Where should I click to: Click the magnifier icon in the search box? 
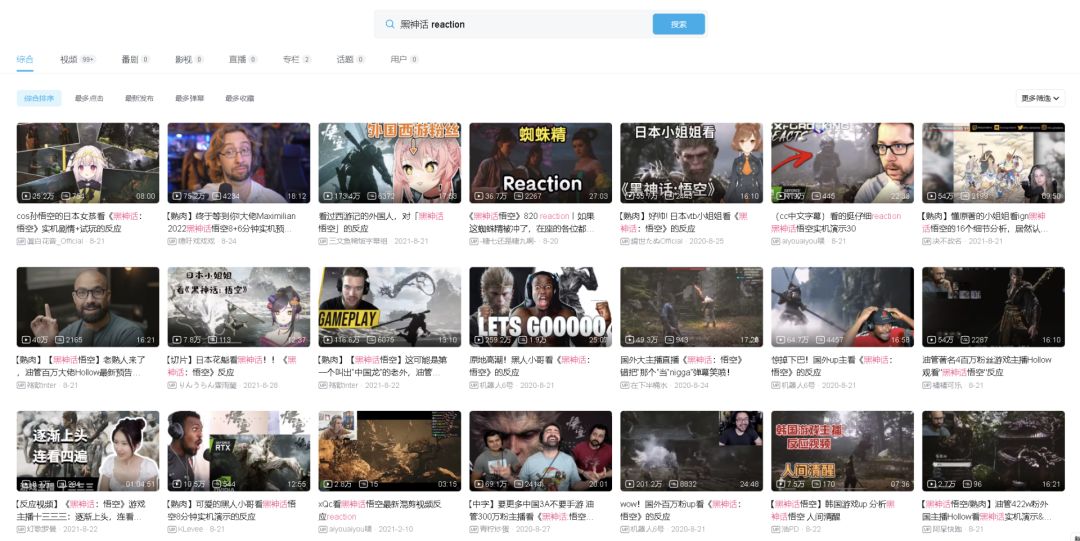click(390, 24)
